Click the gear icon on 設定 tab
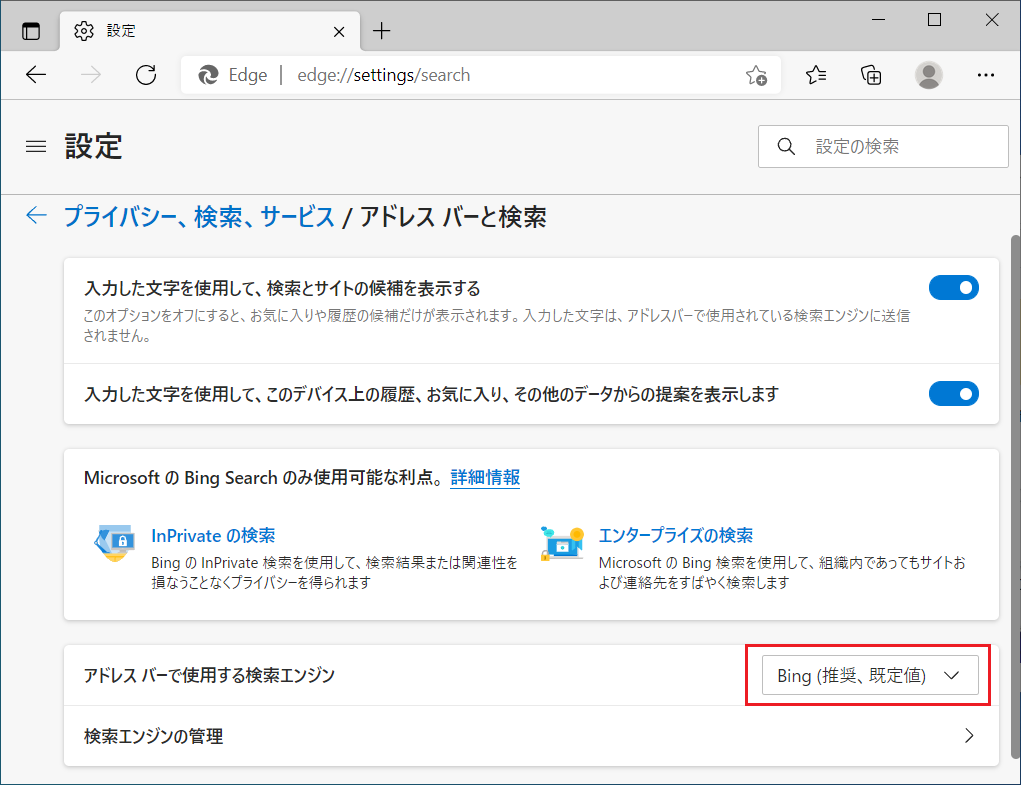The image size is (1021, 785). click(x=83, y=31)
